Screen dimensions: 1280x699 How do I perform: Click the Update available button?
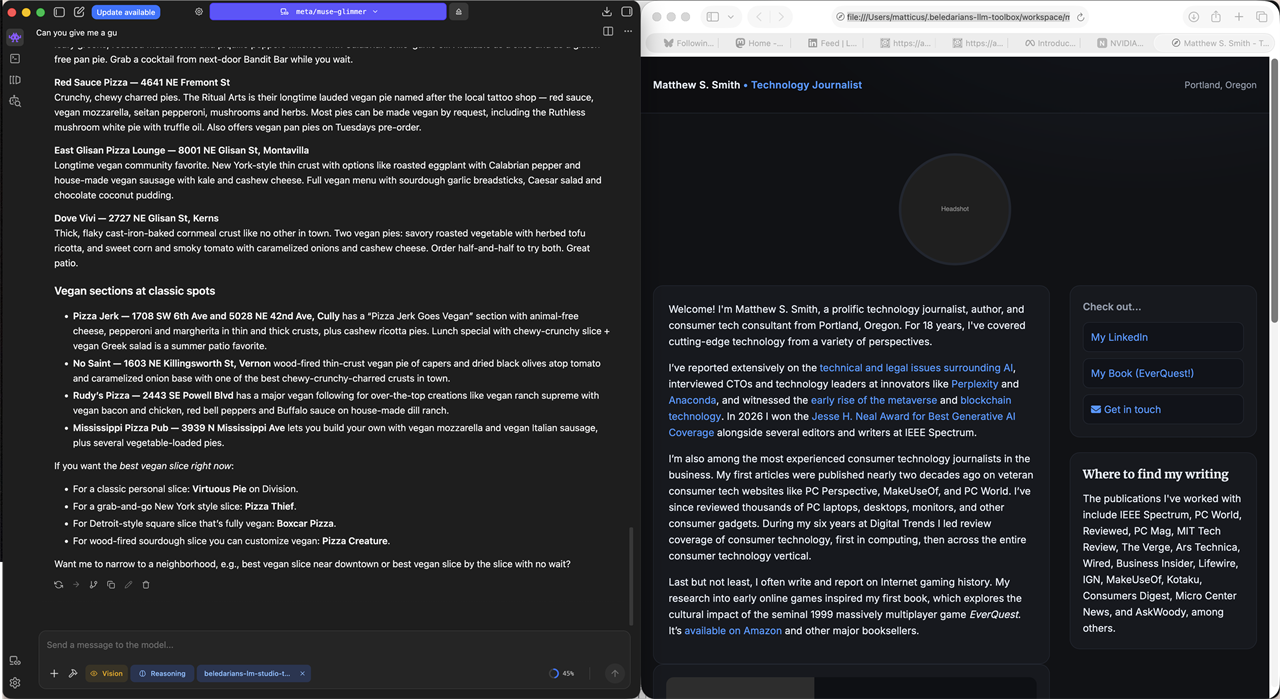click(x=126, y=12)
